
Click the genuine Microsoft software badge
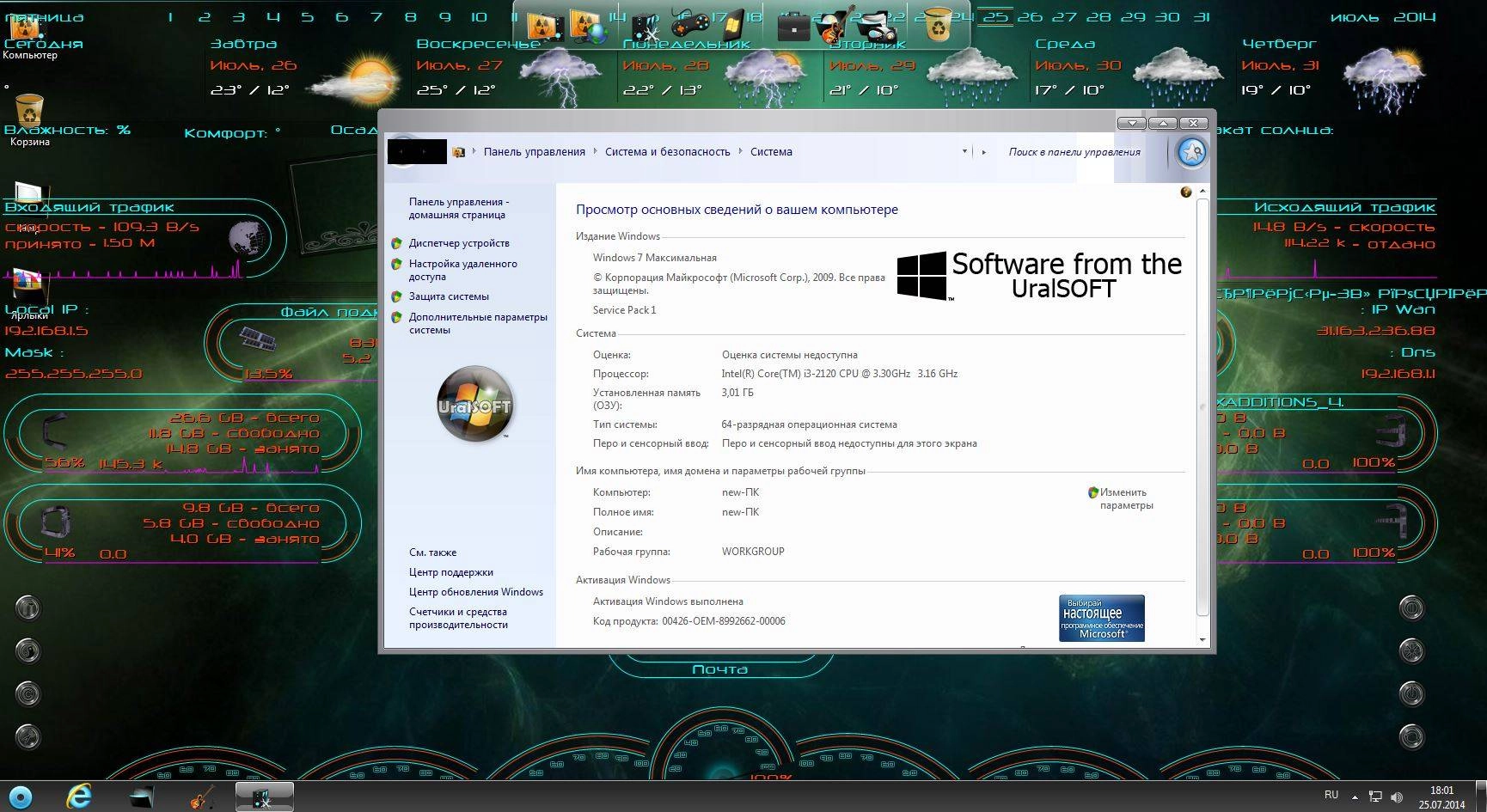click(x=1101, y=618)
